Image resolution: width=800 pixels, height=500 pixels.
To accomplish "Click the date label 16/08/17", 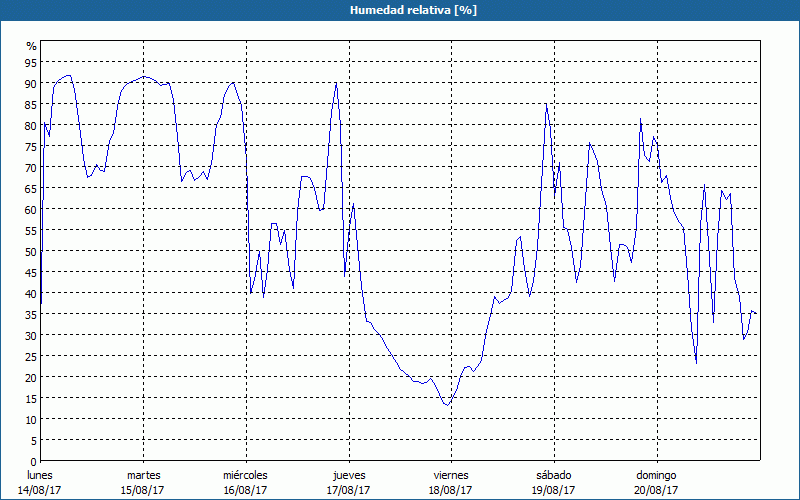I will (245, 490).
